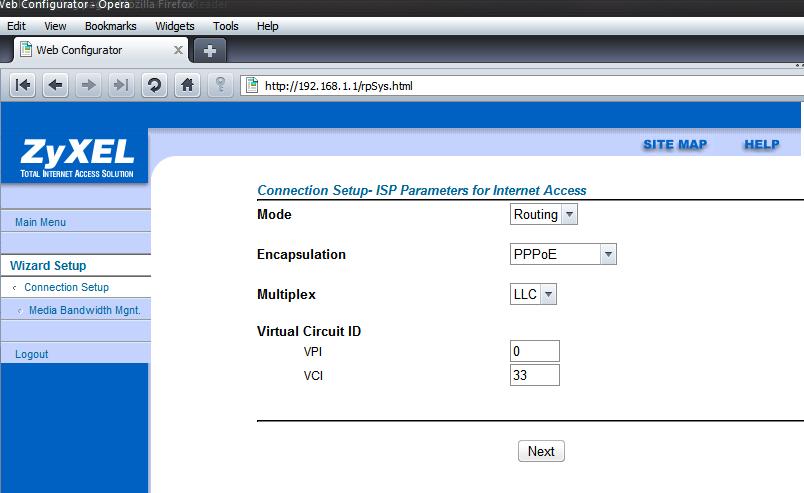The image size is (804, 493).
Task: Click the ZyXEL logo
Action: pyautogui.click(x=77, y=156)
